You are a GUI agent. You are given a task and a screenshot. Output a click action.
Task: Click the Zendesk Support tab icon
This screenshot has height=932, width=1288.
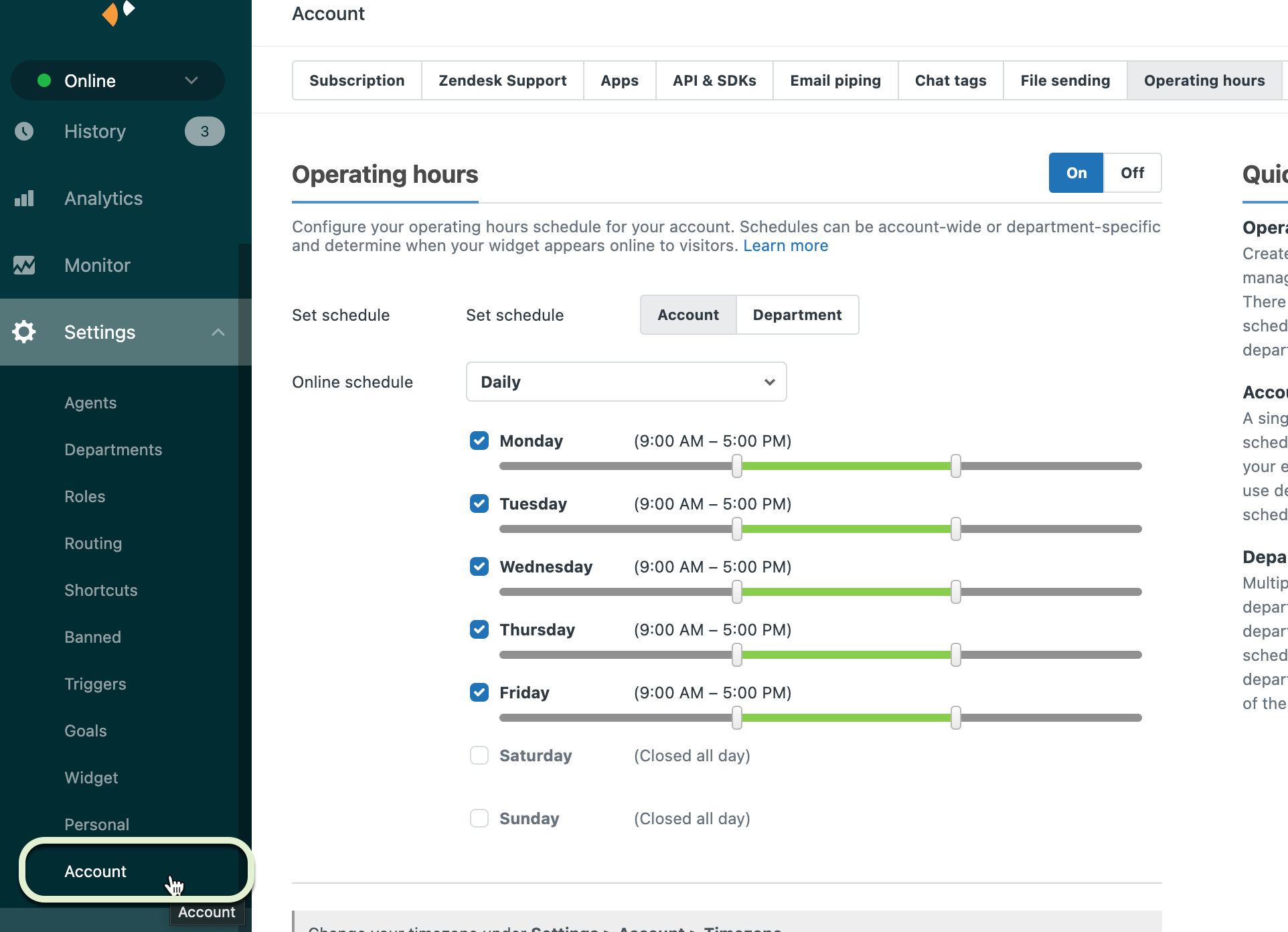(502, 80)
